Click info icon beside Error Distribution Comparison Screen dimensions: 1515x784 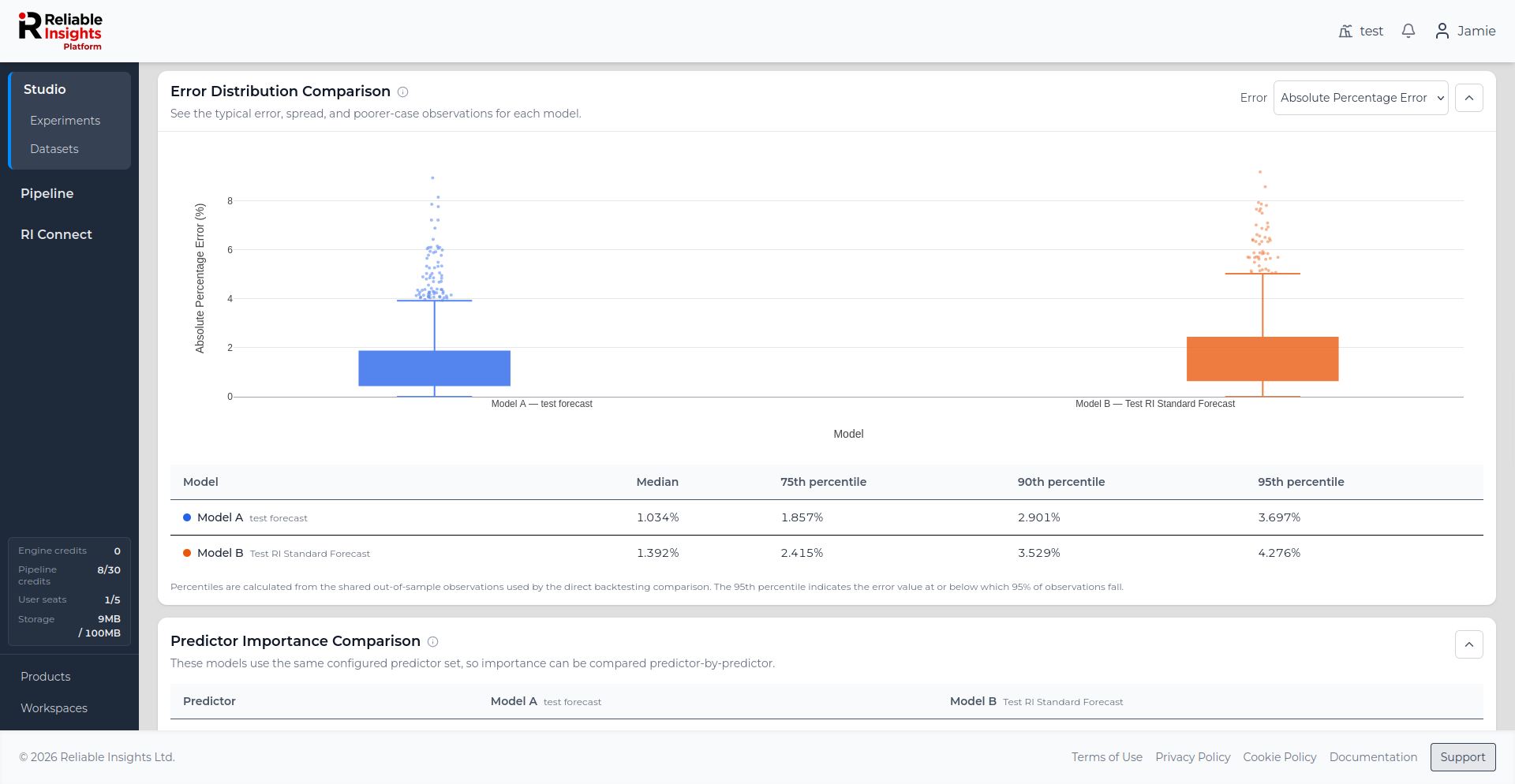pyautogui.click(x=402, y=91)
